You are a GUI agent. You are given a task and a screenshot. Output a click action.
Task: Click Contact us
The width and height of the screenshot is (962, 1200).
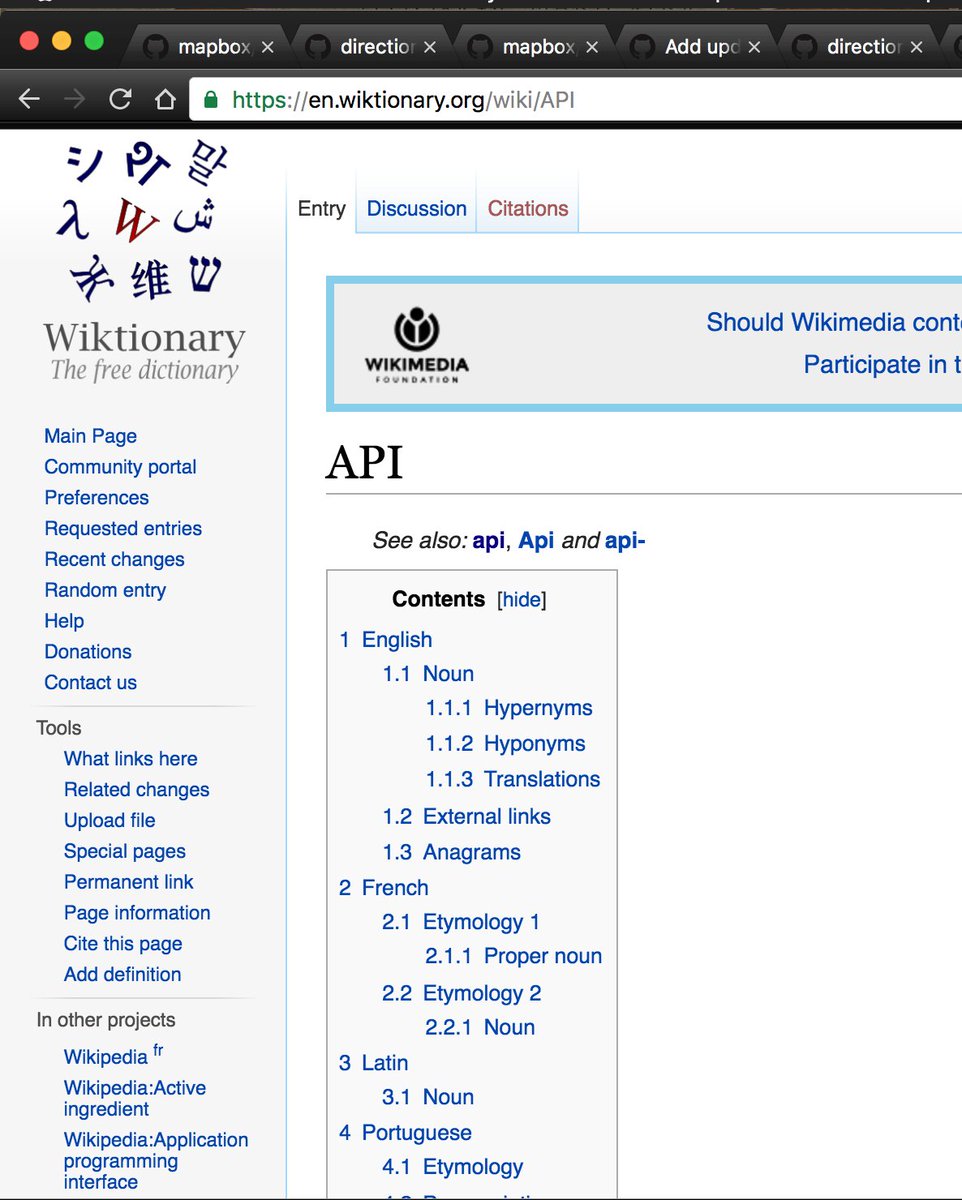click(x=90, y=683)
